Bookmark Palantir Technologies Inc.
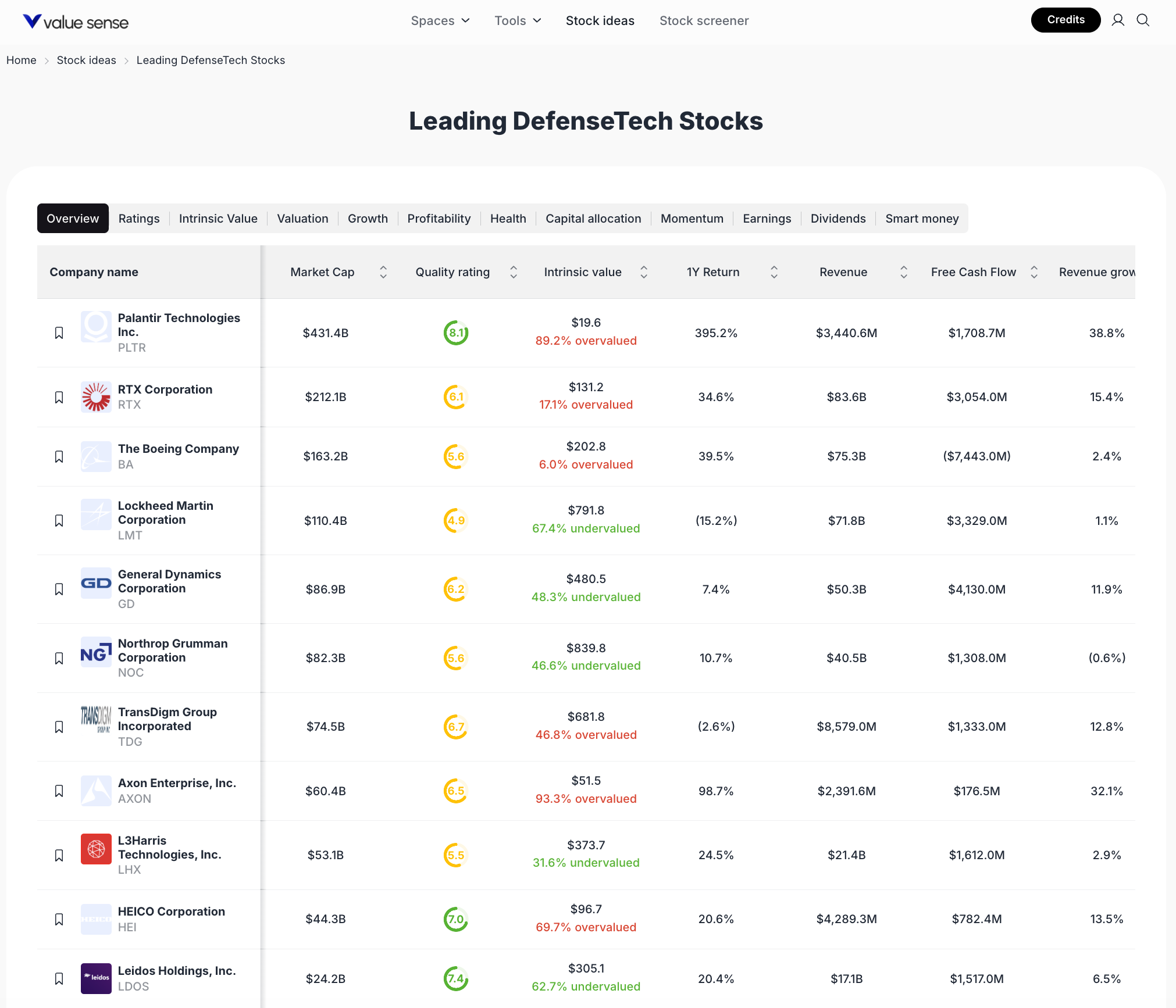Image resolution: width=1176 pixels, height=1008 pixels. pos(59,333)
